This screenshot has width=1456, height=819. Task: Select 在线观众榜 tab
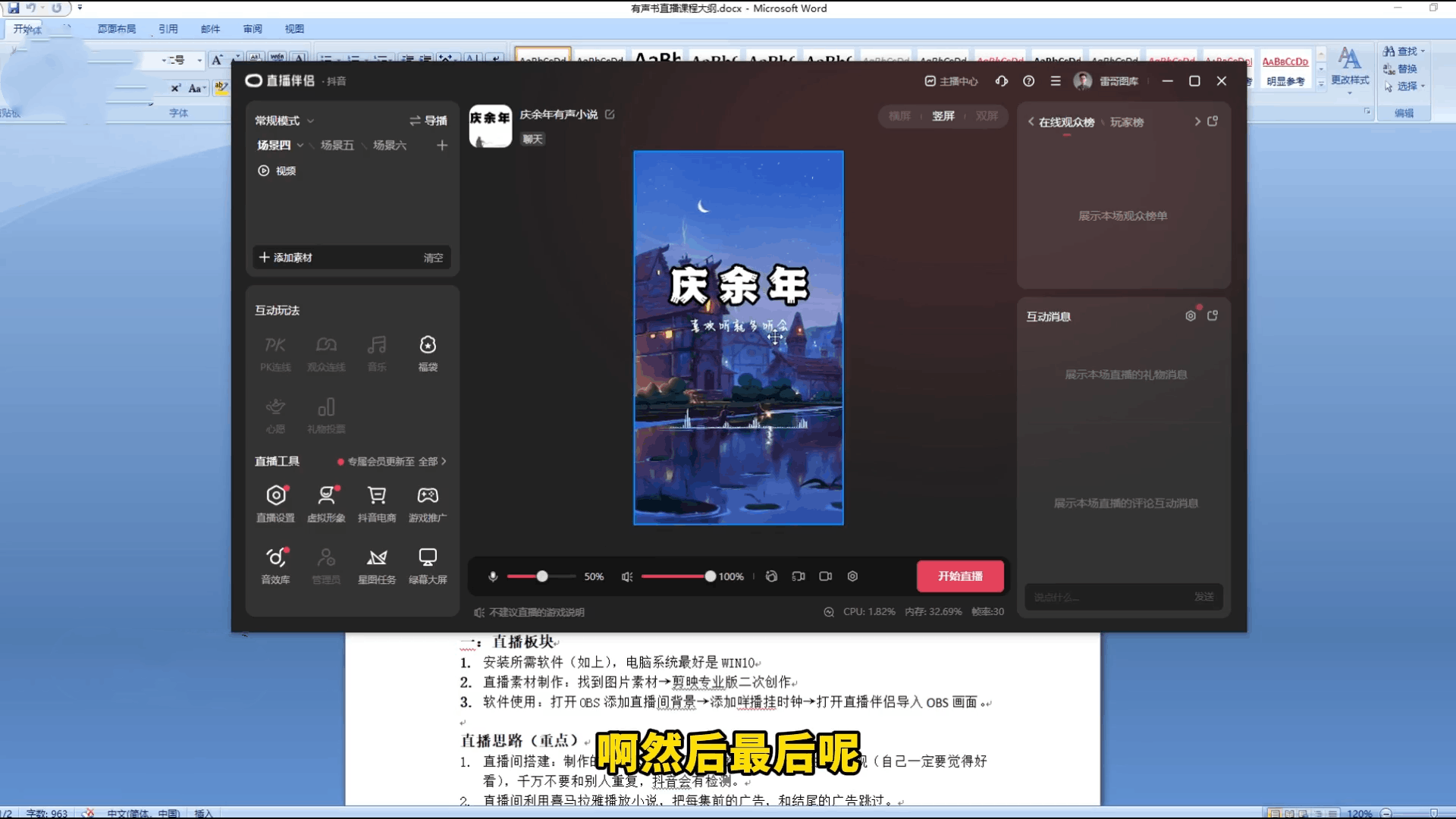point(1066,122)
